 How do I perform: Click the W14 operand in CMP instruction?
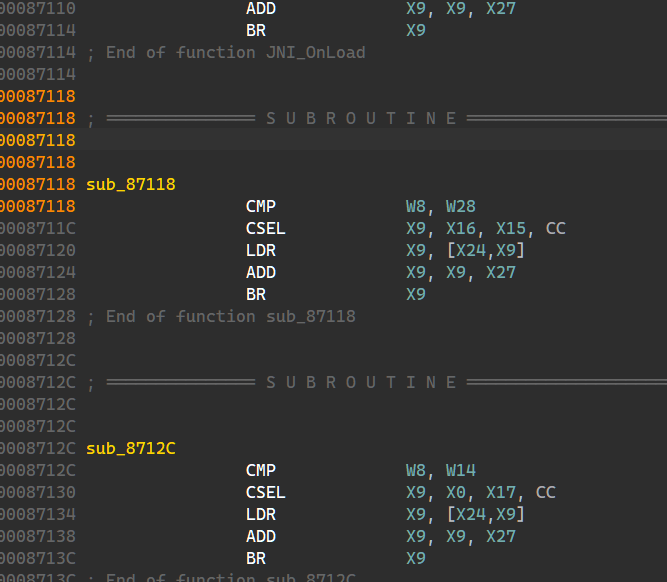(461, 470)
